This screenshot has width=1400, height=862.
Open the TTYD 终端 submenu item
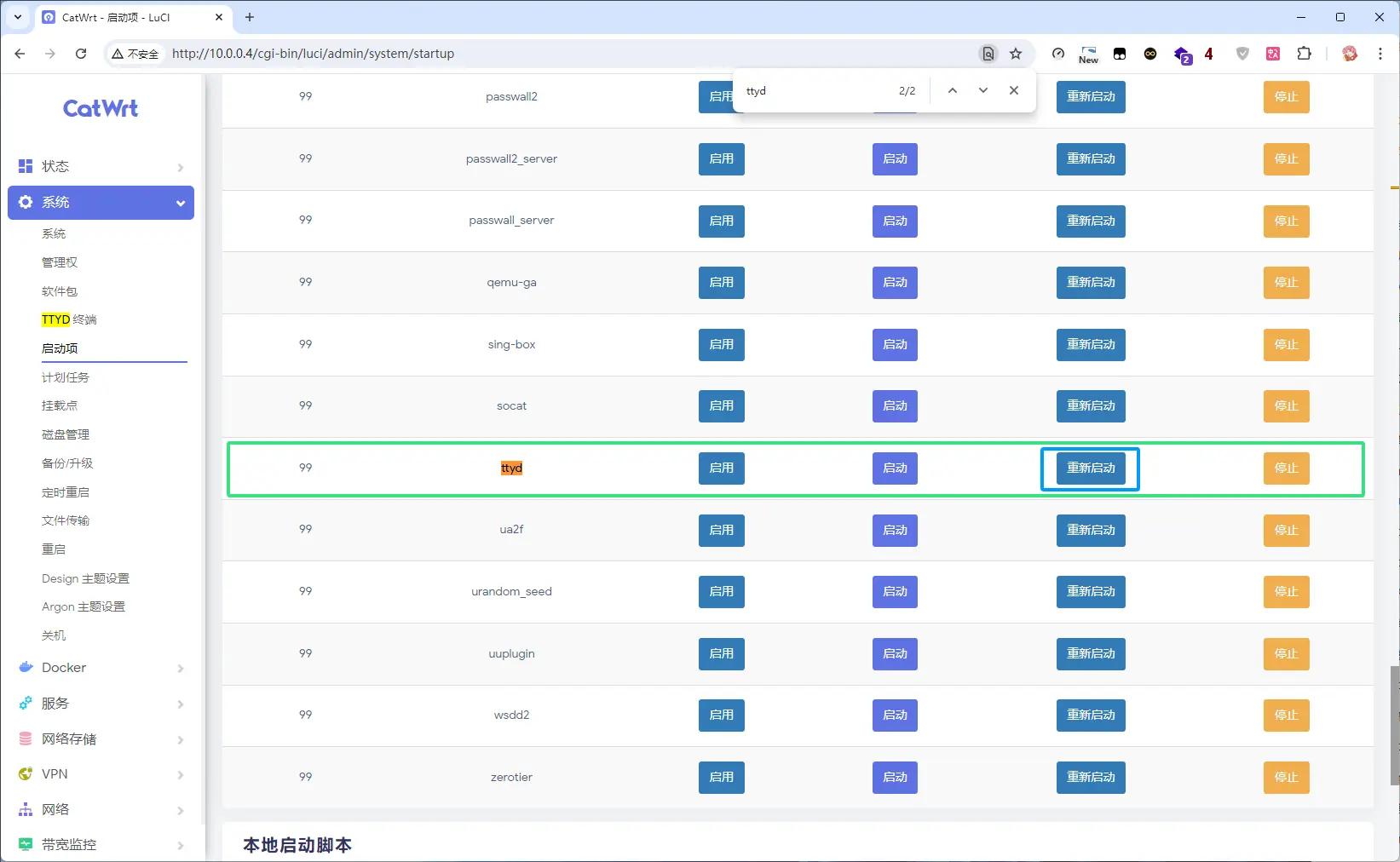click(x=69, y=319)
